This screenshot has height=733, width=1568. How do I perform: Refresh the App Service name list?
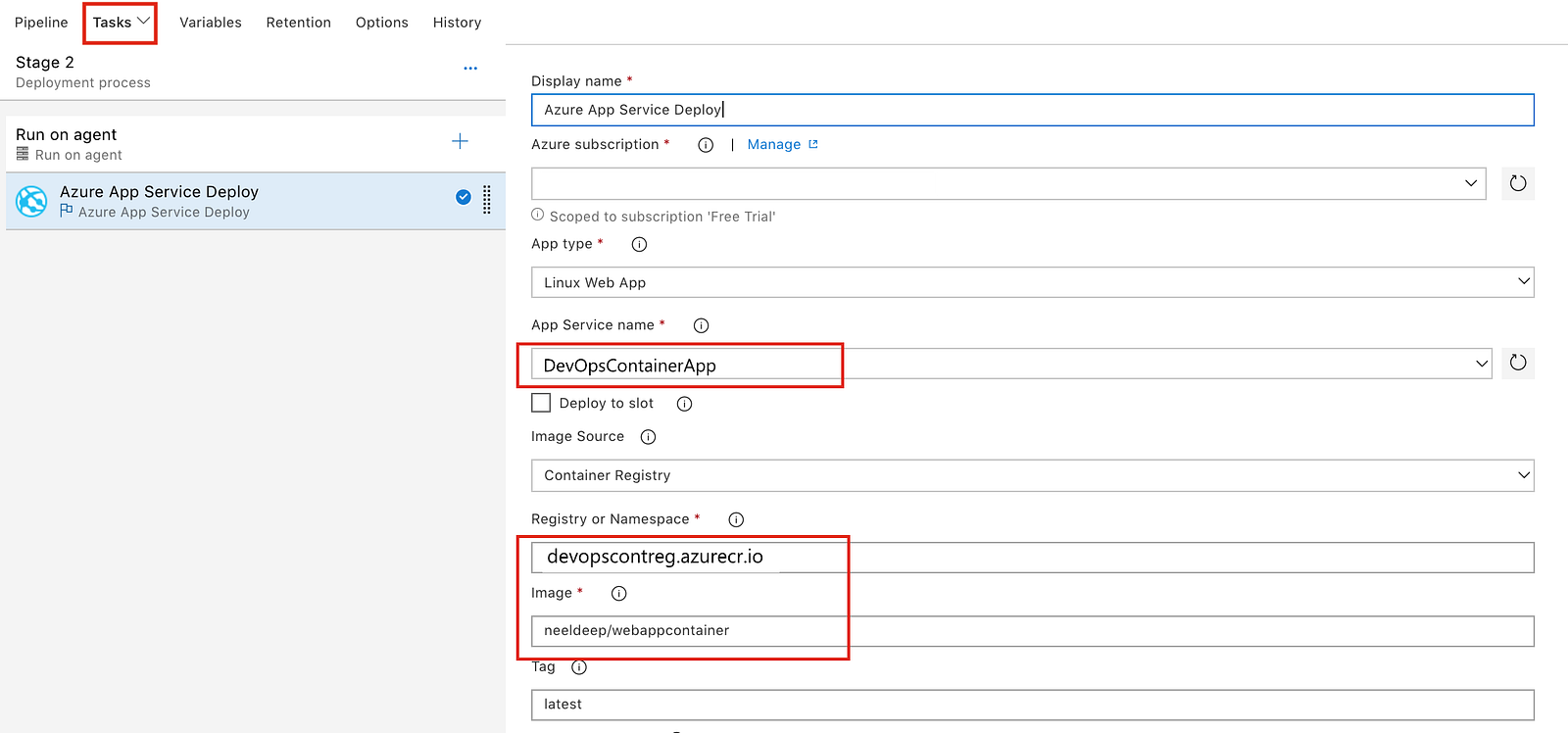tap(1518, 363)
